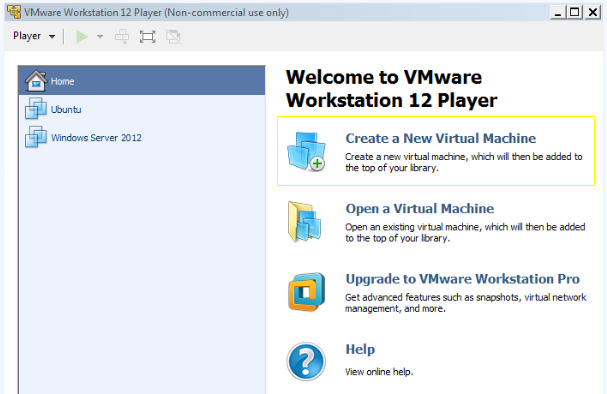Maximize the VMware Player window

coord(574,12)
